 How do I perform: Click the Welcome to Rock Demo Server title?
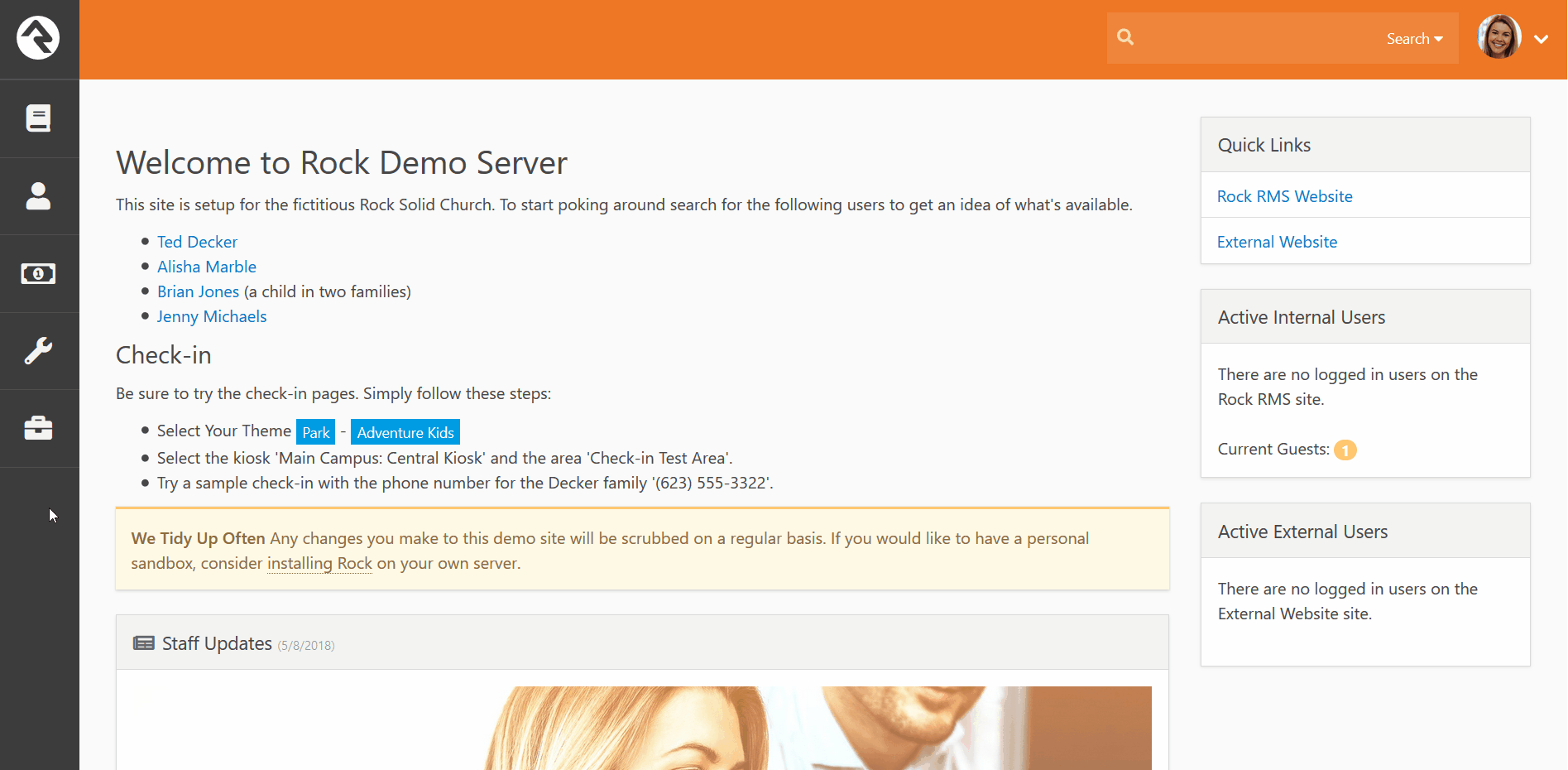[x=342, y=163]
